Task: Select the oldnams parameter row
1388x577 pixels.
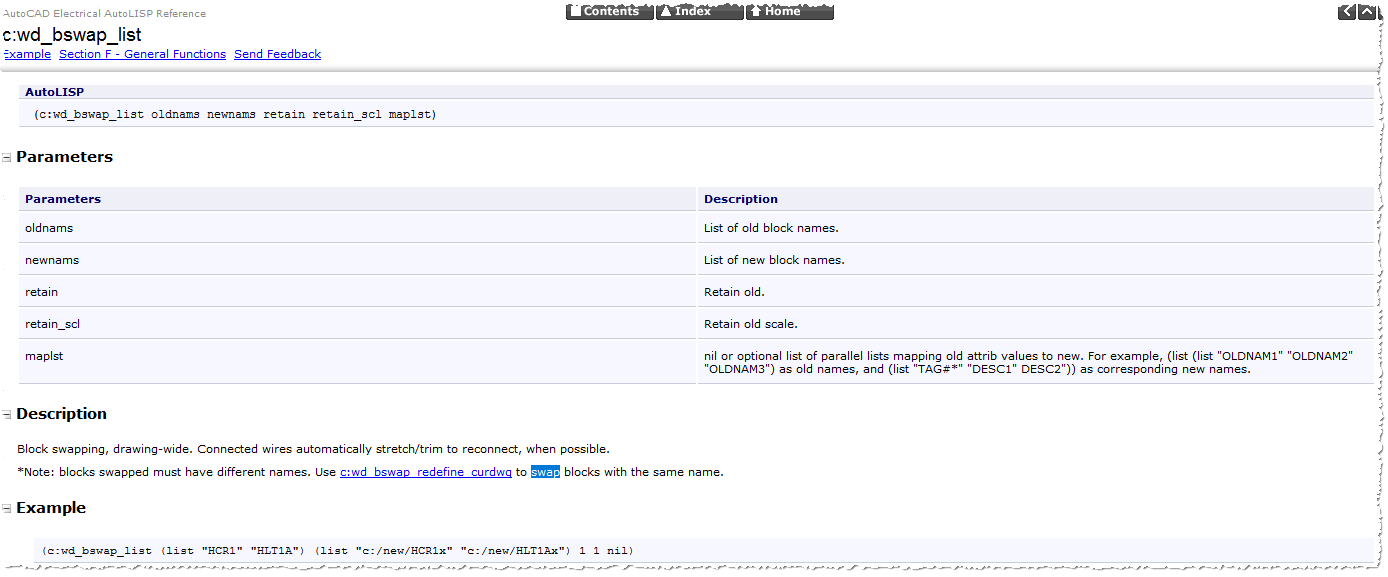Action: [49, 227]
